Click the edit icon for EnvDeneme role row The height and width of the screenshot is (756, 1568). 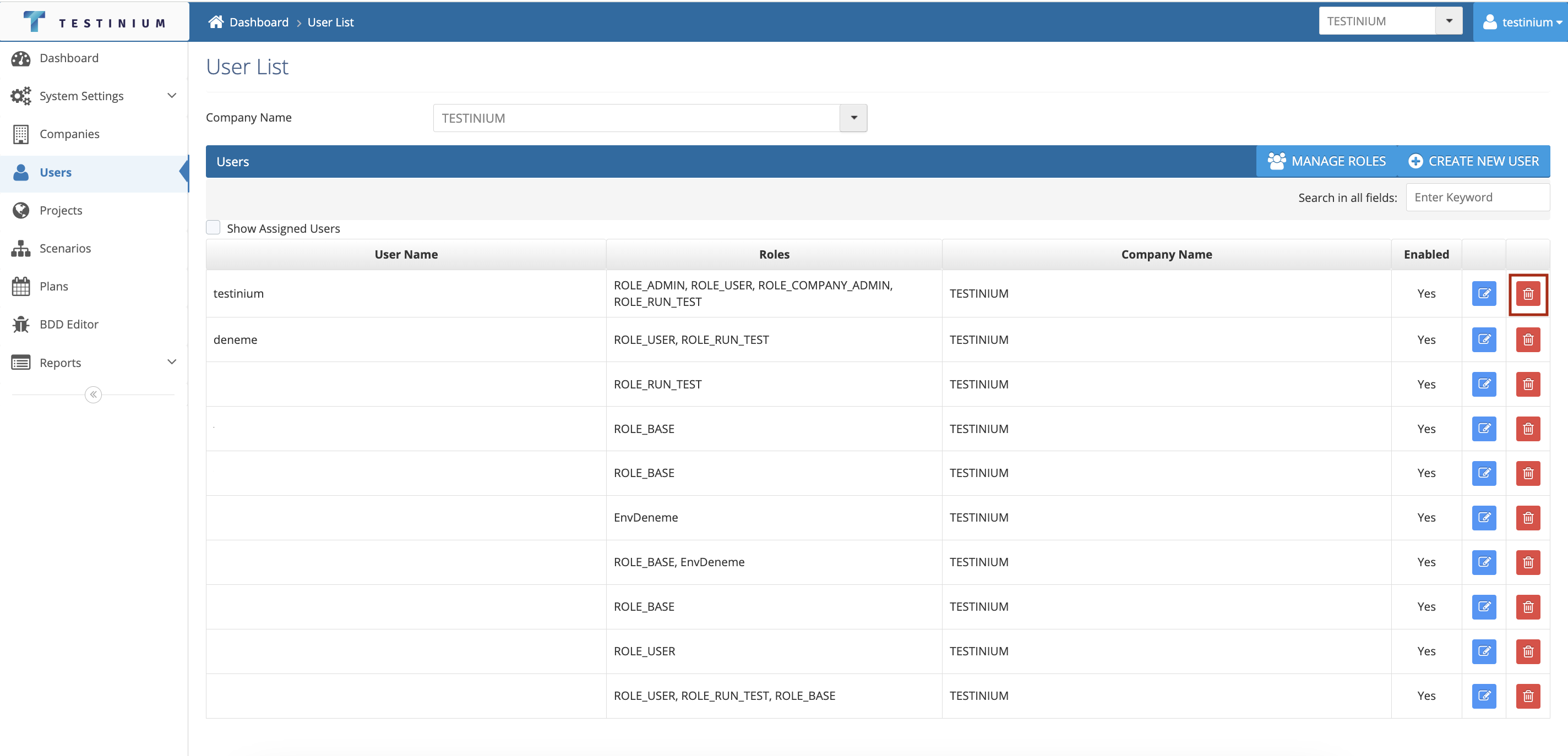pyautogui.click(x=1483, y=518)
